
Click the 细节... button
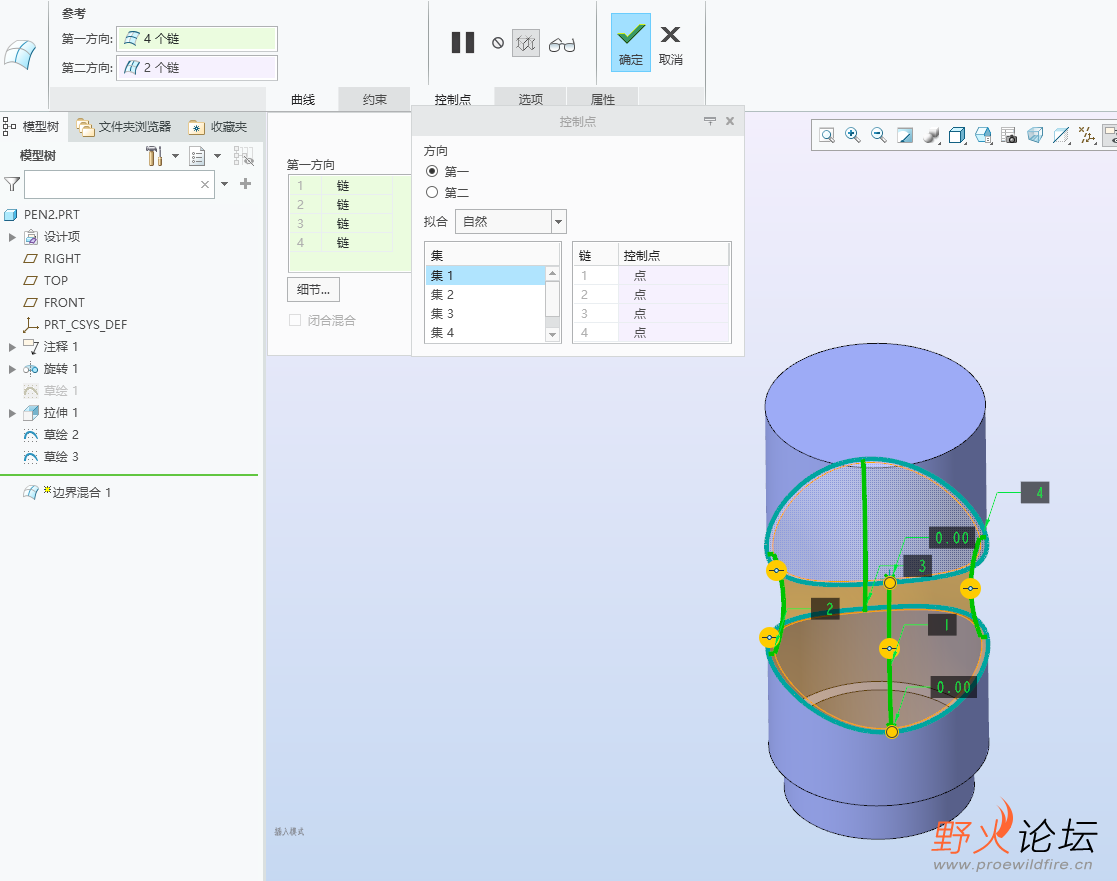[x=313, y=289]
